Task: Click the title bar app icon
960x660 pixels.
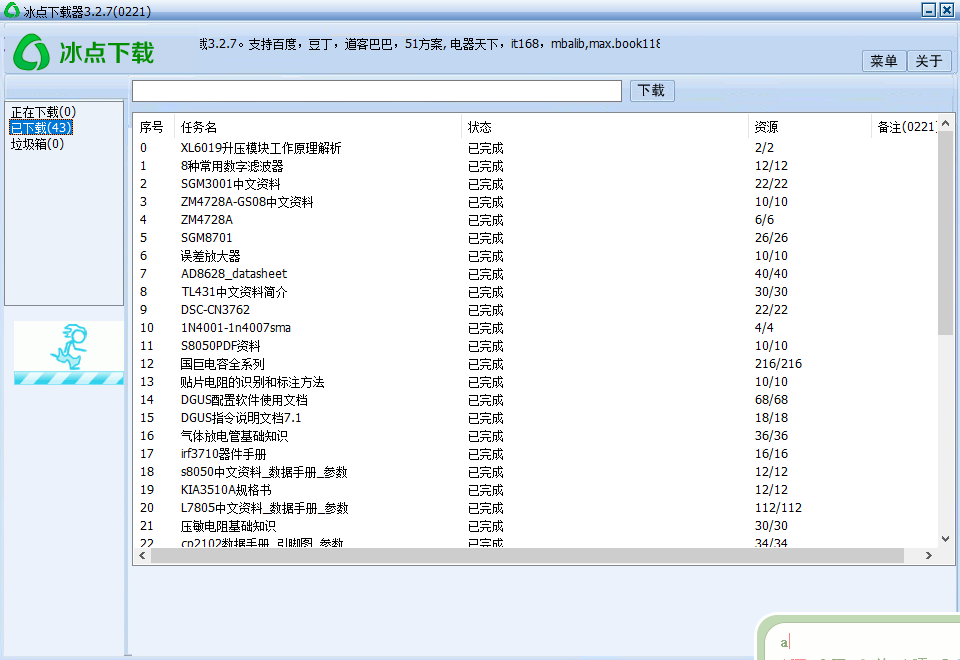Action: click(x=11, y=10)
